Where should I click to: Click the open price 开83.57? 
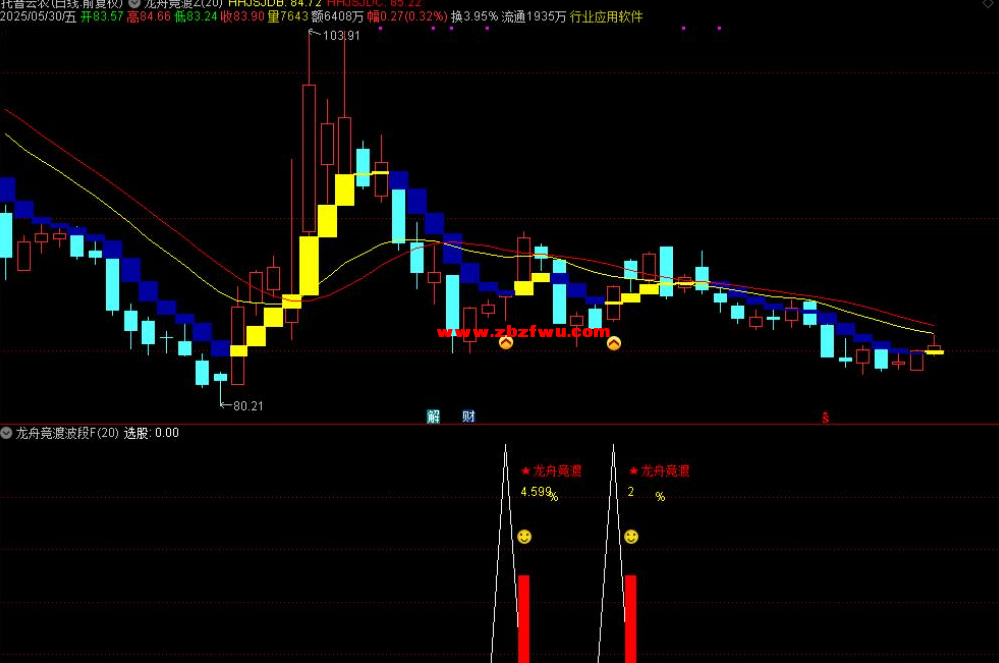tap(101, 17)
